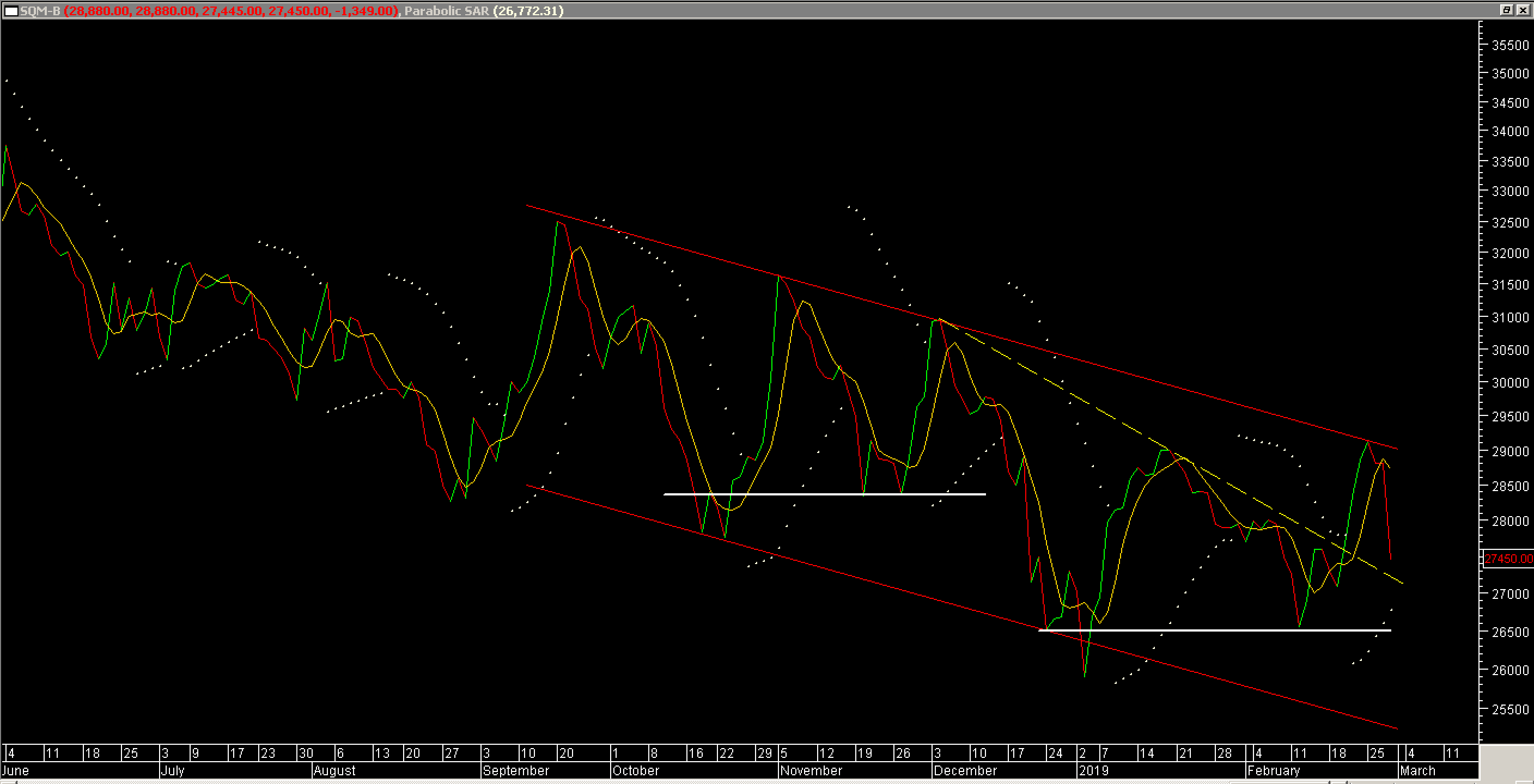Restore down the SQM-B chart window
The image size is (1534, 784).
coord(1506,10)
